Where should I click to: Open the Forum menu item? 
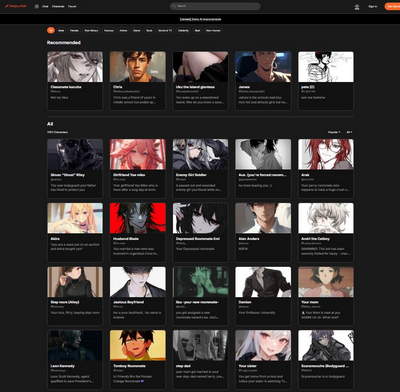click(x=72, y=6)
